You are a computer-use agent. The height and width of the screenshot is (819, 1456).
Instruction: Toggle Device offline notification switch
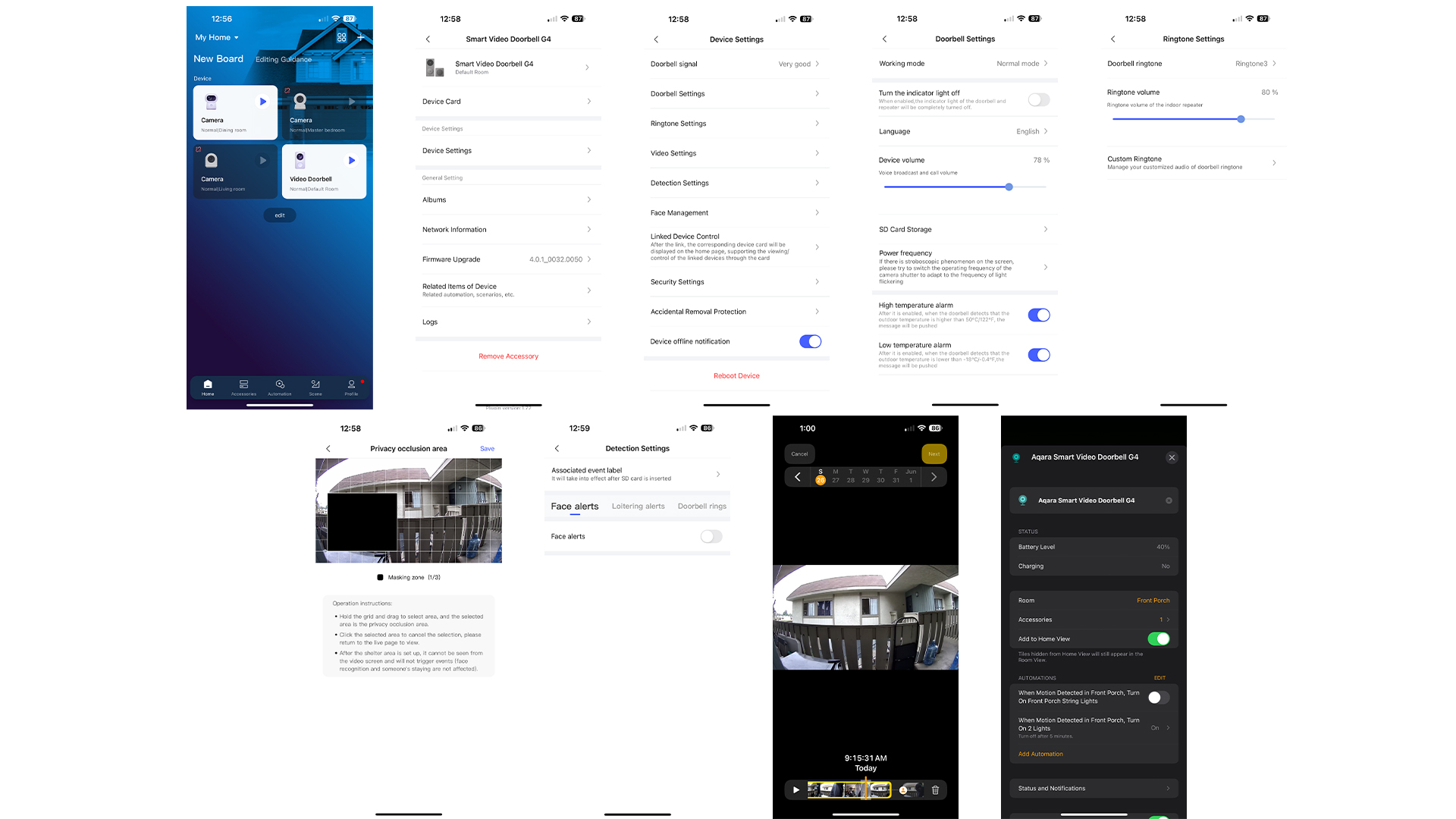click(x=810, y=341)
